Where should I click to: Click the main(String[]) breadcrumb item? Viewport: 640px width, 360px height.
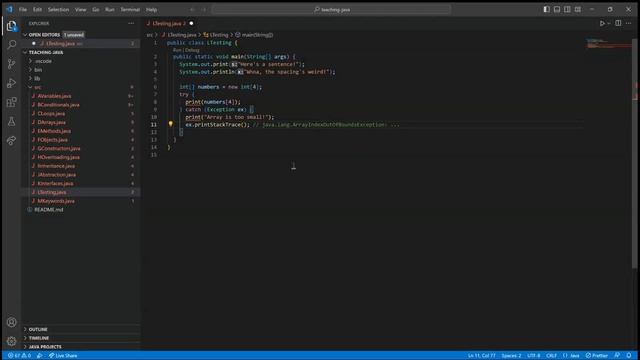point(254,35)
